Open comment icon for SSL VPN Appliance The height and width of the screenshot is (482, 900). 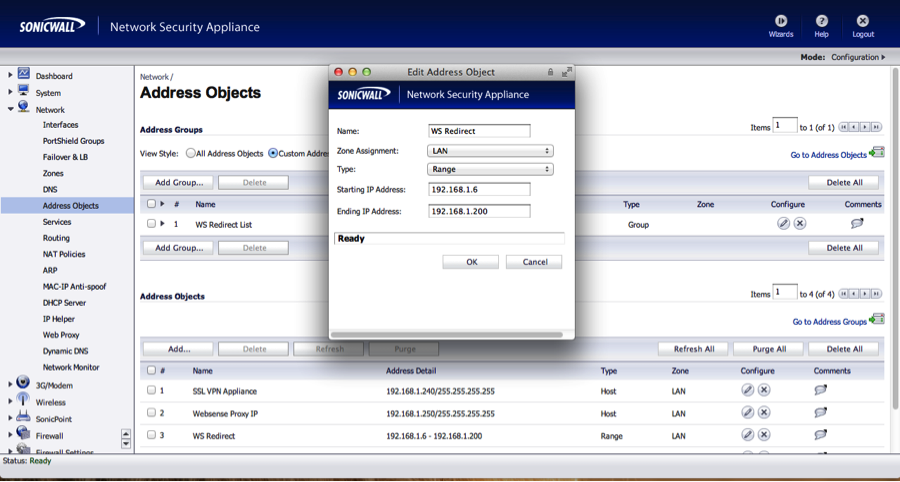[821, 390]
